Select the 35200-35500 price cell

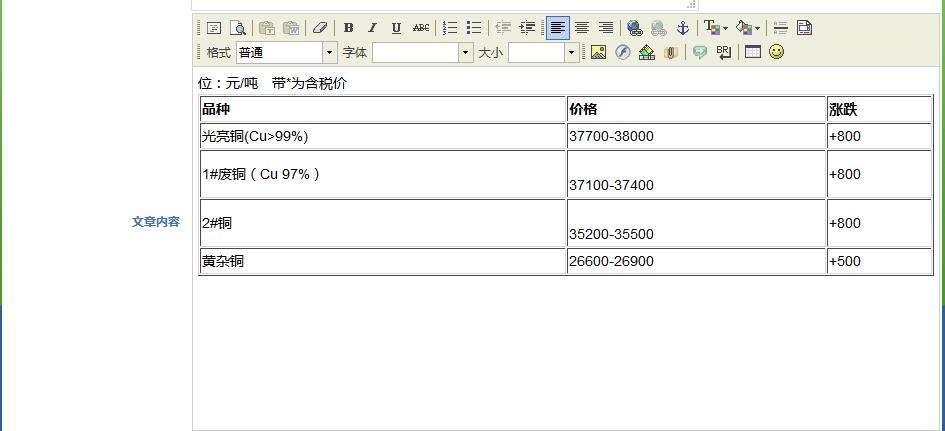(696, 223)
